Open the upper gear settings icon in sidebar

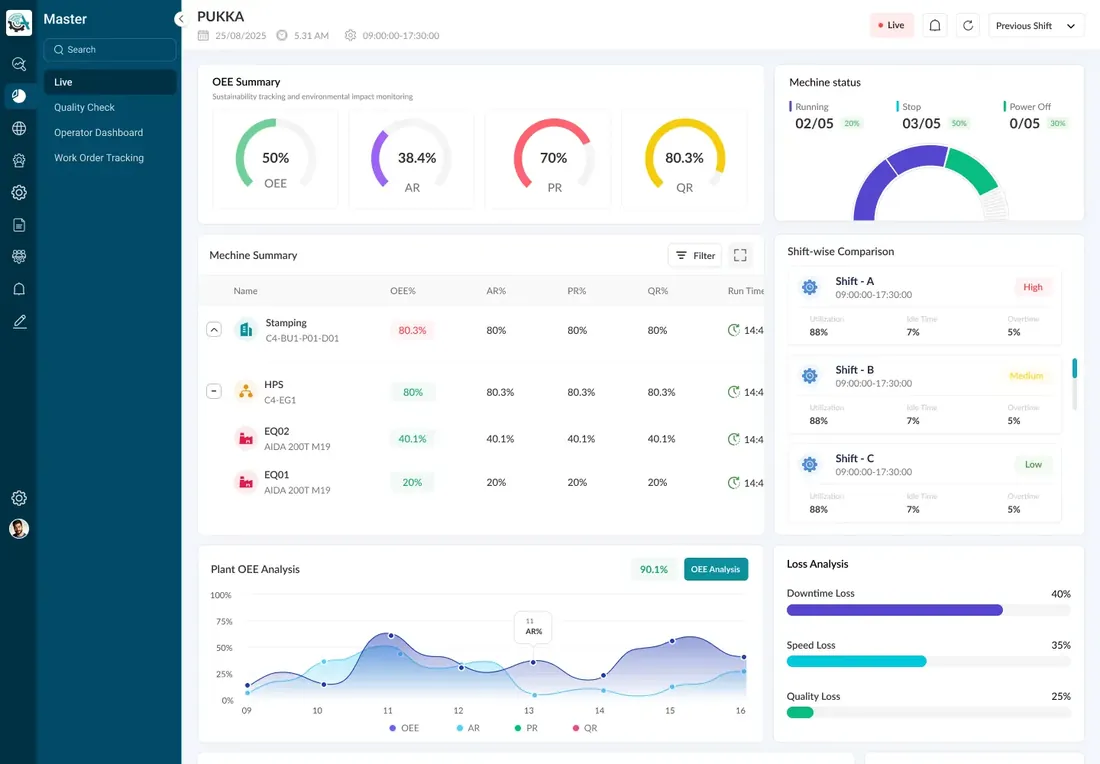pos(19,192)
